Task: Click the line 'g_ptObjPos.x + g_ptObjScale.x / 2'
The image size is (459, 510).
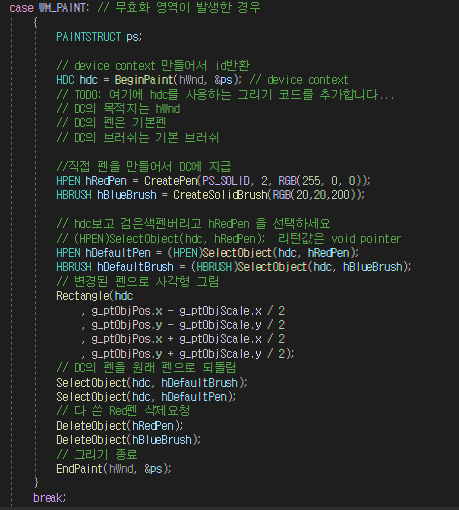Action: tap(188, 339)
